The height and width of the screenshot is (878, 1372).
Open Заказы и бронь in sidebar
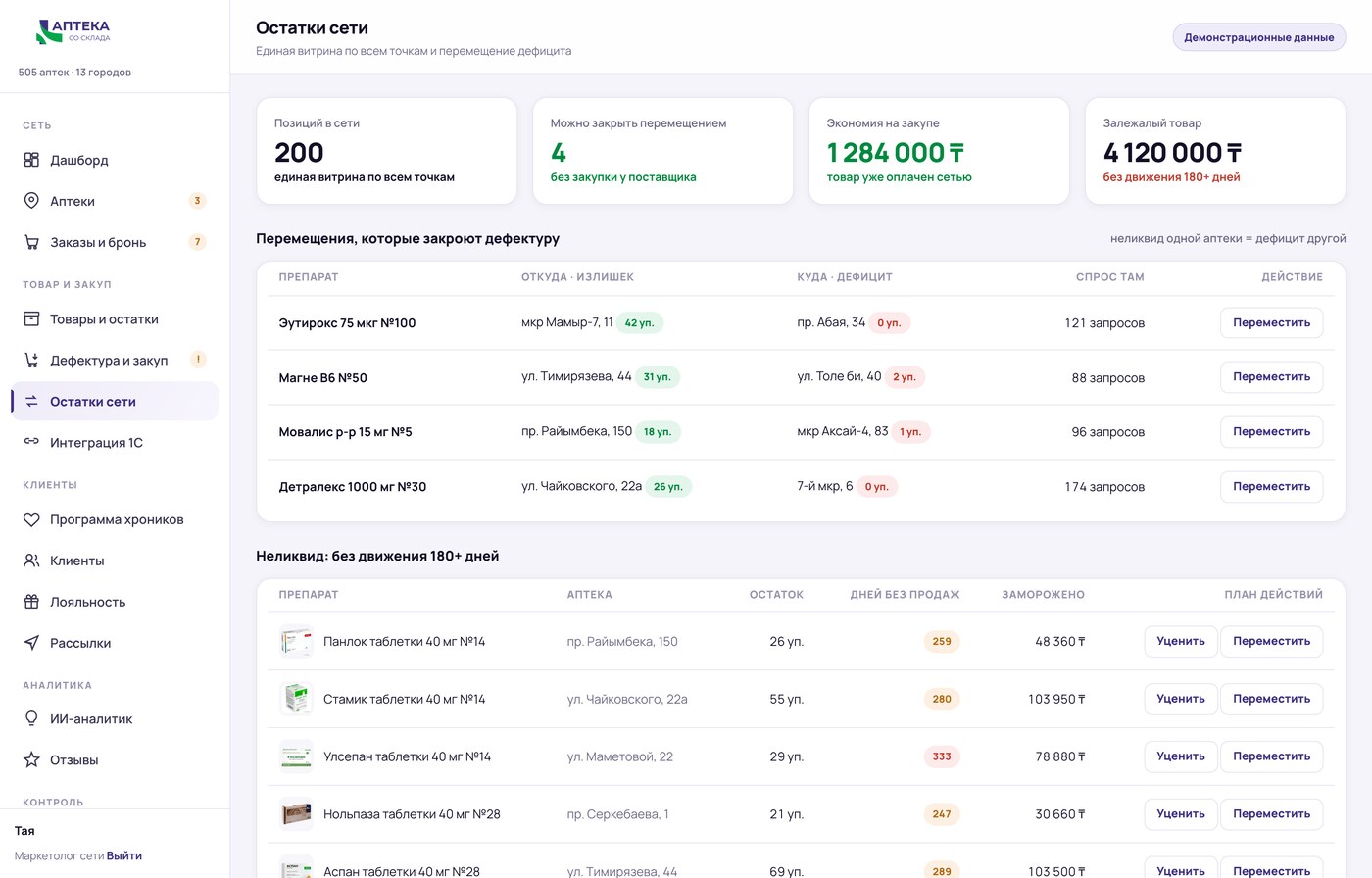coord(115,242)
